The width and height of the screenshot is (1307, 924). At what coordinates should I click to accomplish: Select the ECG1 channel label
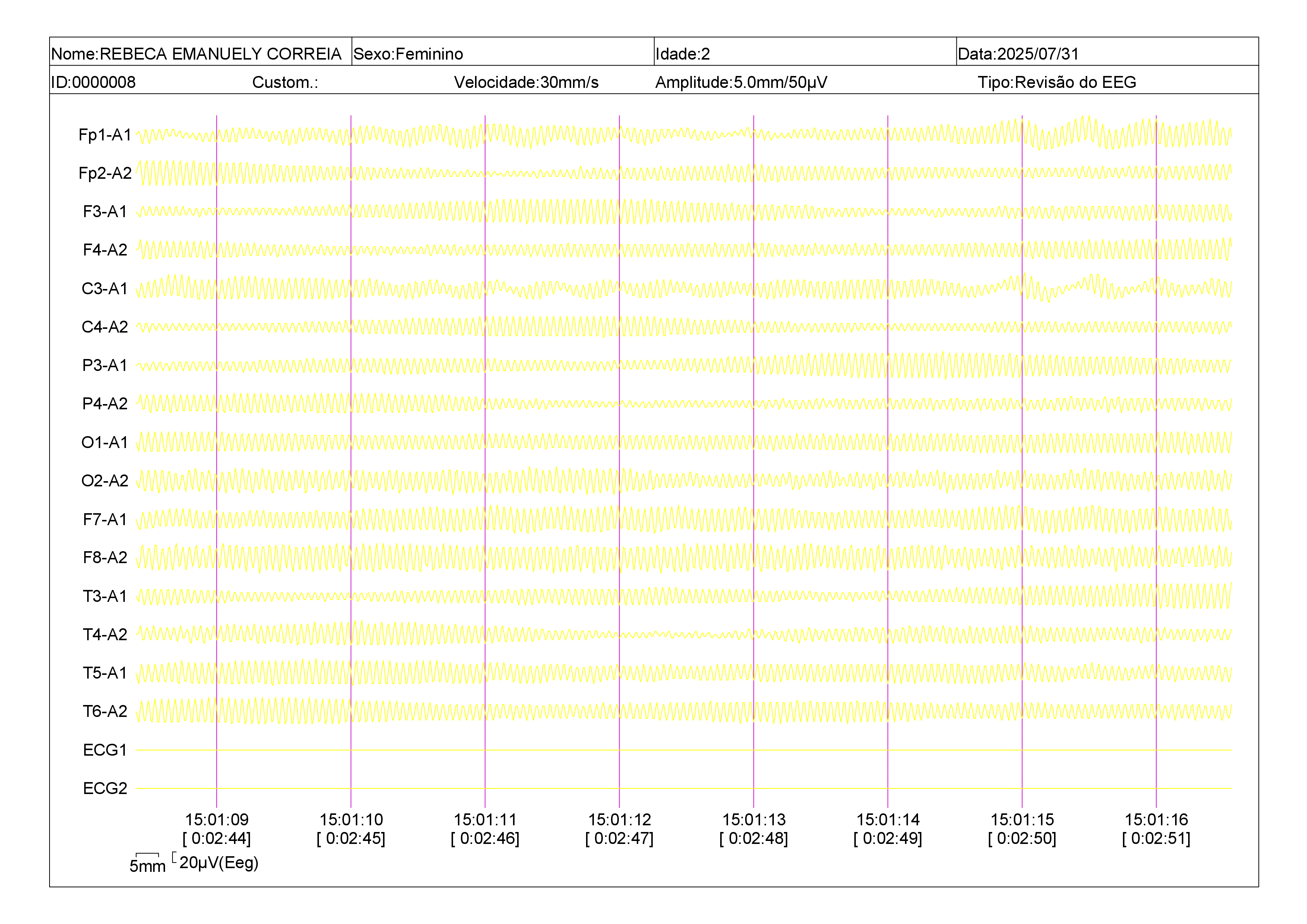[105, 750]
